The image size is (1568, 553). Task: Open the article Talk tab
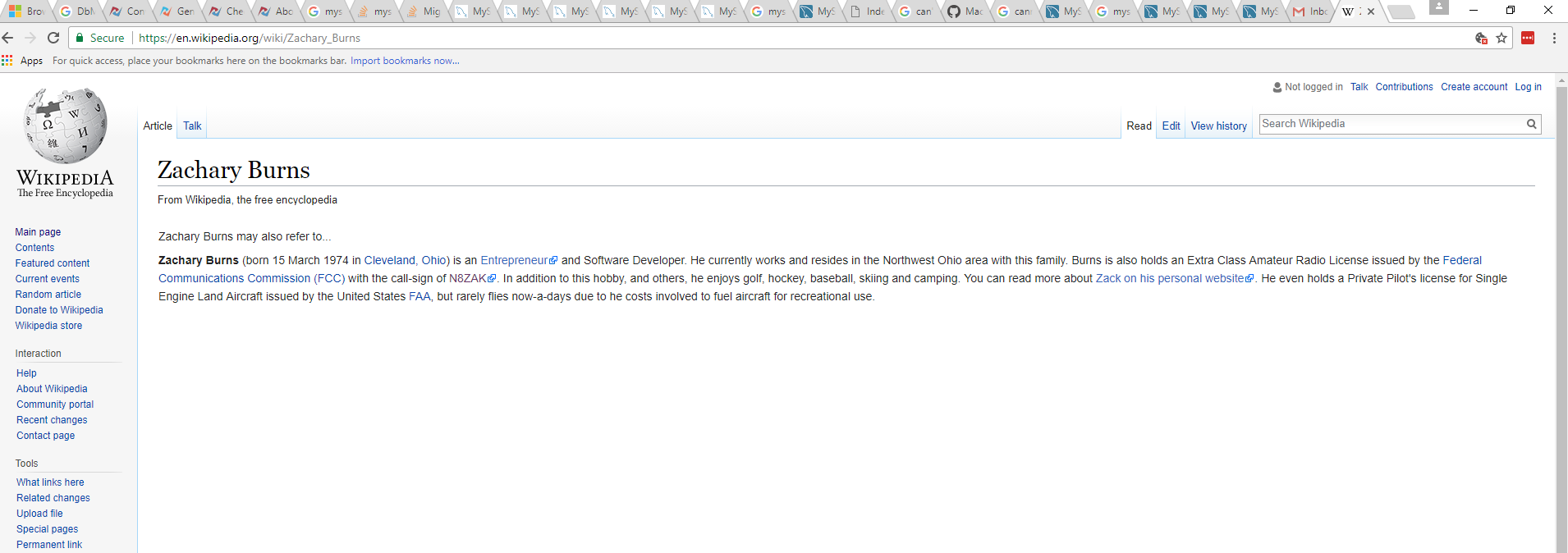coord(192,126)
